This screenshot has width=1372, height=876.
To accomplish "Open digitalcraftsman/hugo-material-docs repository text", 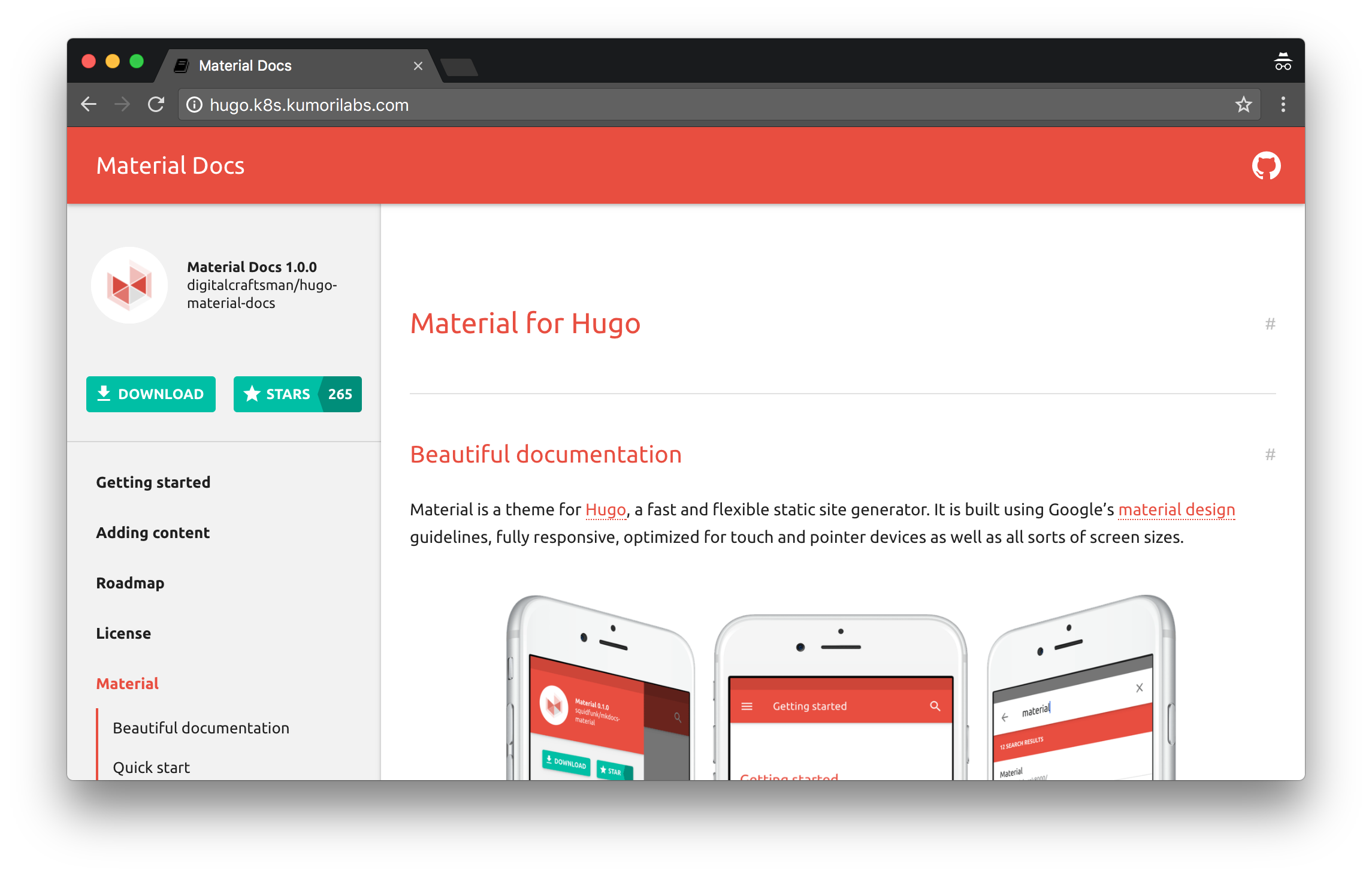I will click(262, 294).
